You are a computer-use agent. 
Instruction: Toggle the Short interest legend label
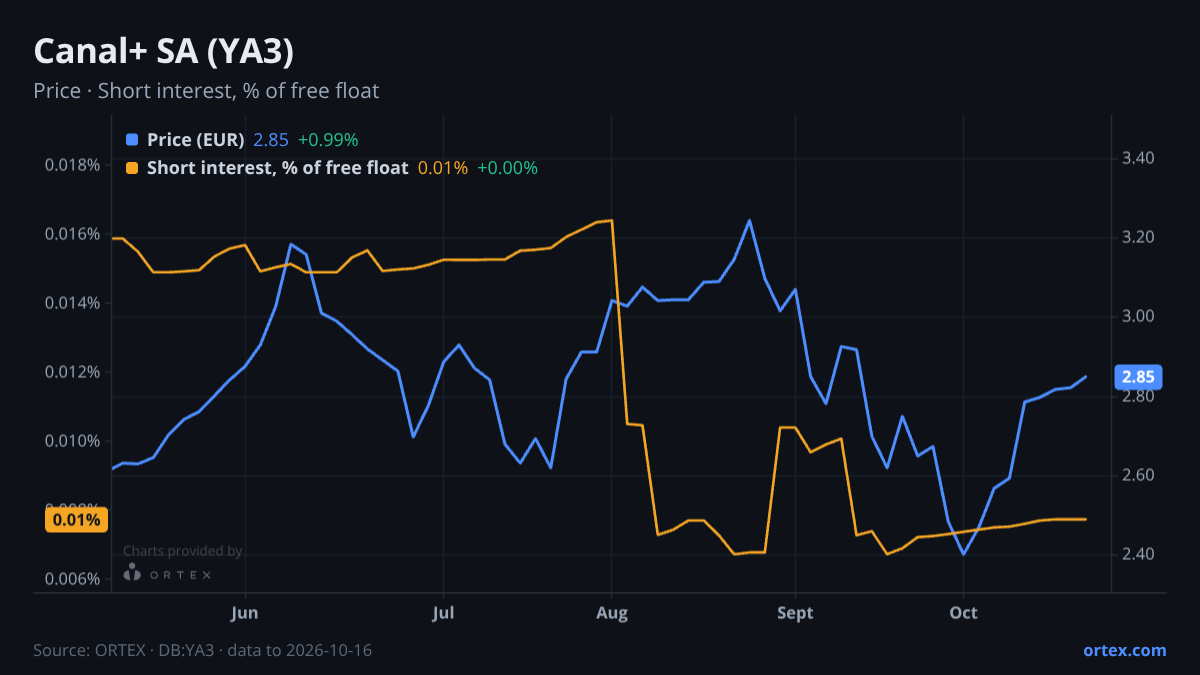277,168
